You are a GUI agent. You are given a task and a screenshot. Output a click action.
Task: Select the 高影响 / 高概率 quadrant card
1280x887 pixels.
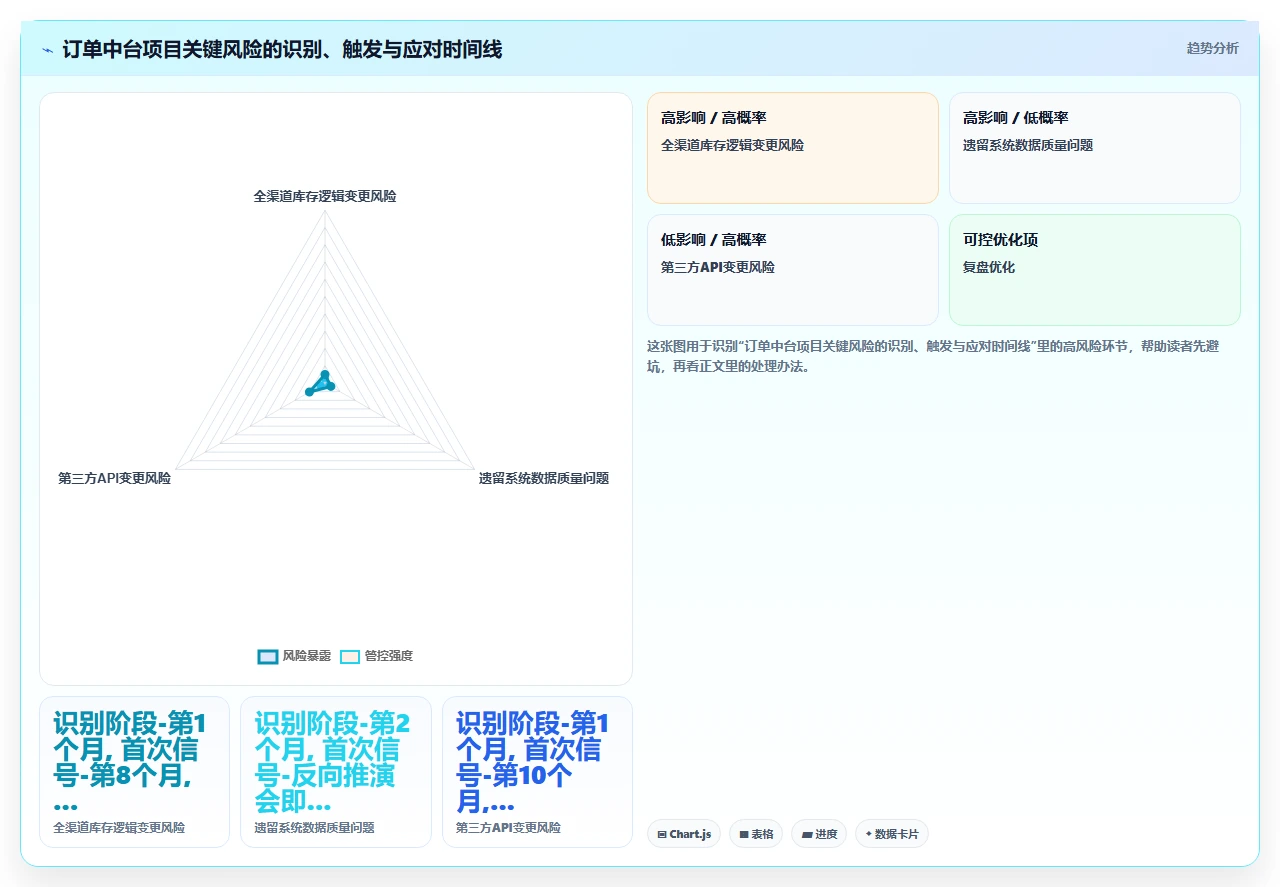(x=793, y=148)
